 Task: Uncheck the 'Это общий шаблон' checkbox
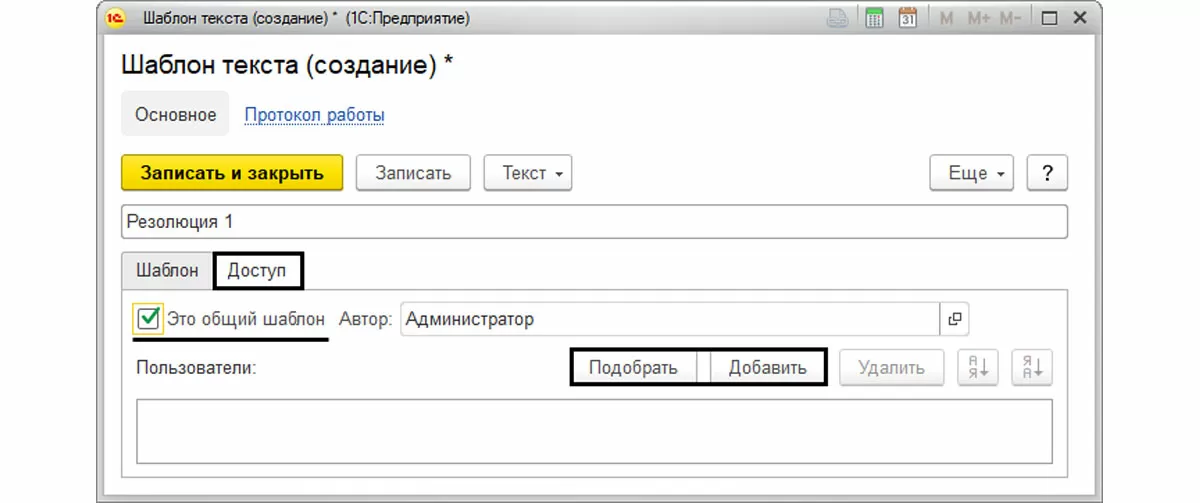pyautogui.click(x=148, y=319)
